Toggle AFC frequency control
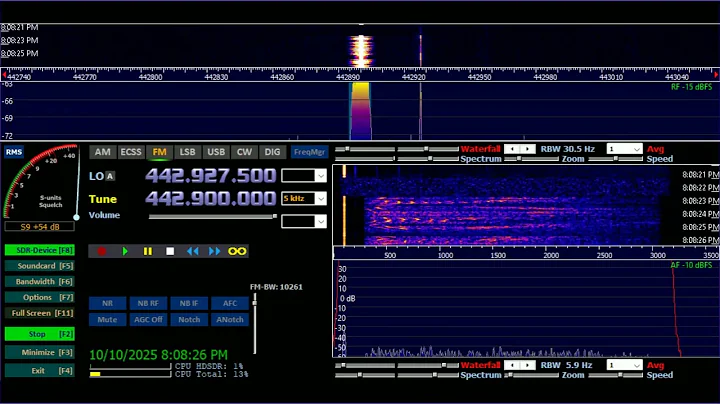720x404 pixels. point(230,303)
